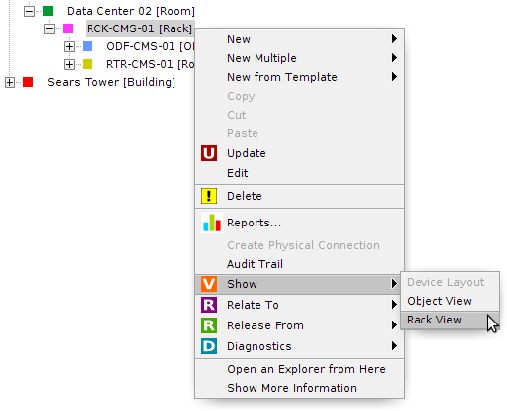
Task: Click the blue D Diagnostics icon
Action: tap(209, 346)
